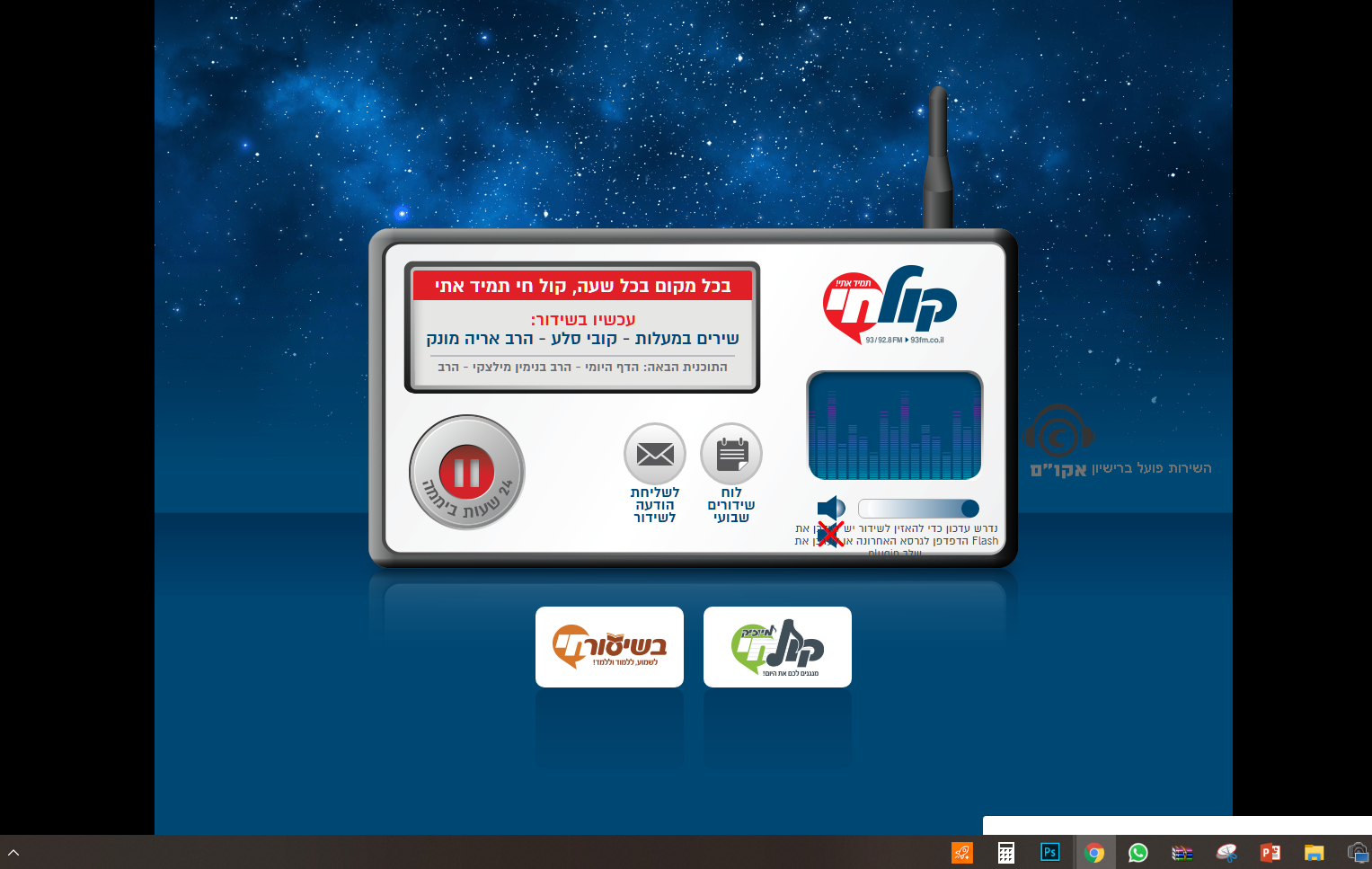Image resolution: width=1372 pixels, height=869 pixels.
Task: Click the current program title text
Action: point(582,339)
